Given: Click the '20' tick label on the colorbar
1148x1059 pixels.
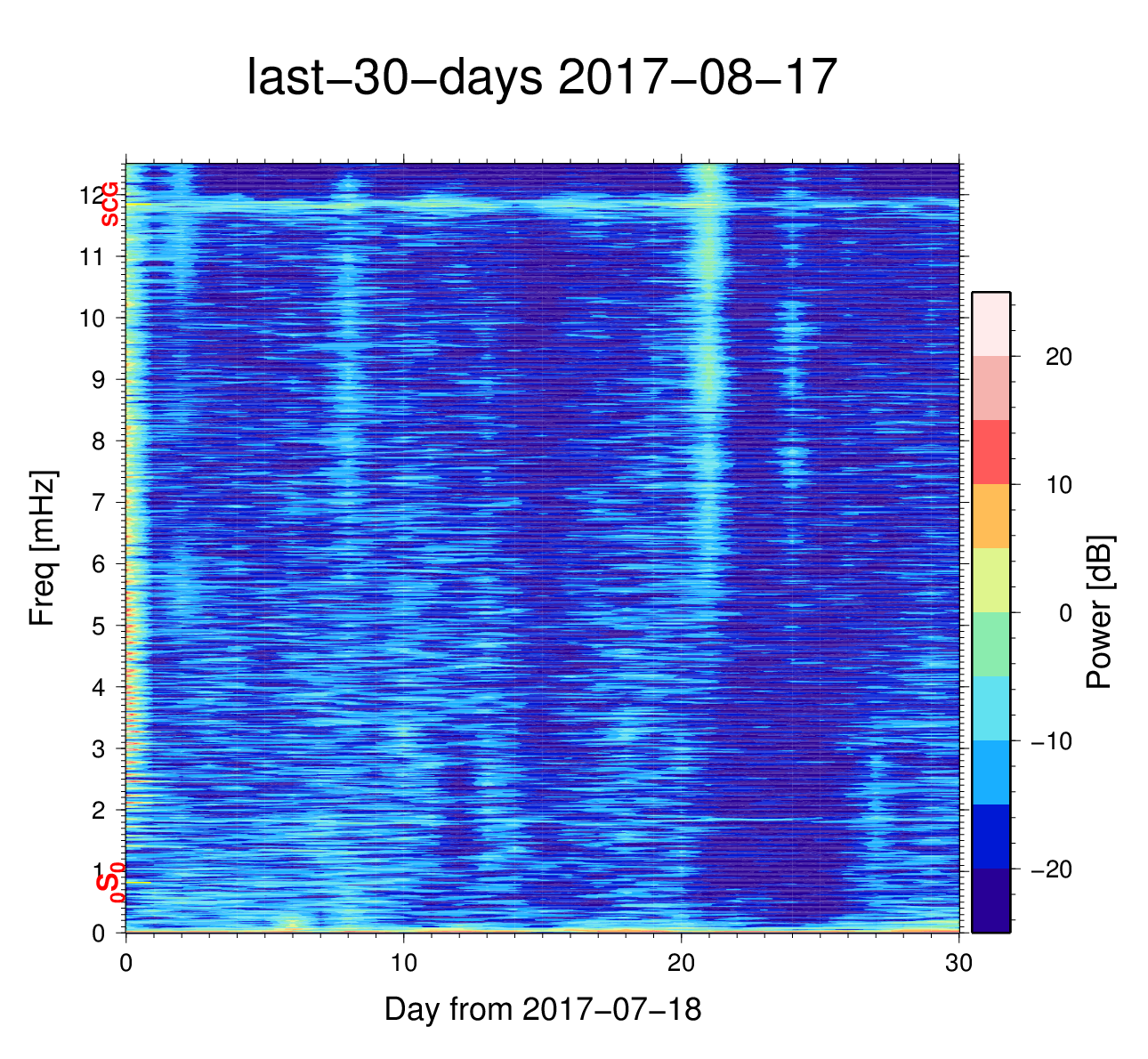Looking at the screenshot, I should point(1058,357).
